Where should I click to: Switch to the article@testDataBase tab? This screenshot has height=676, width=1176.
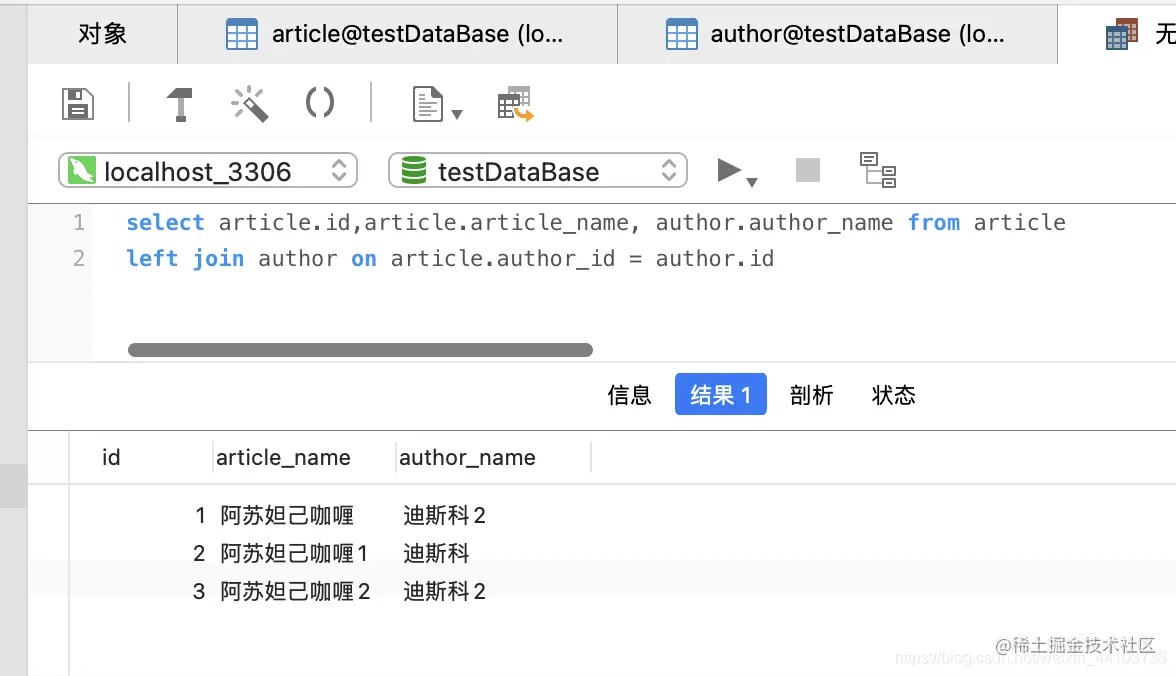coord(398,34)
